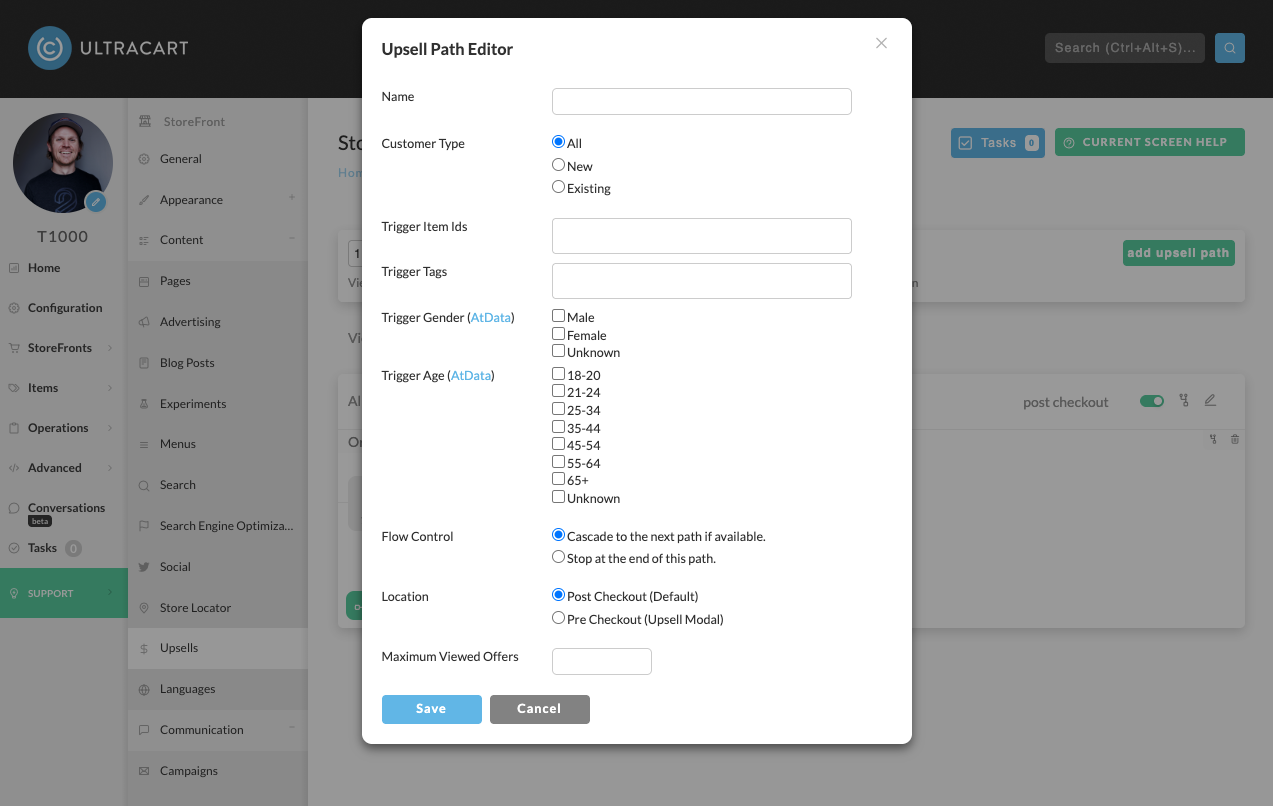Expand the Operations sidebar chevron

pyautogui.click(x=110, y=428)
